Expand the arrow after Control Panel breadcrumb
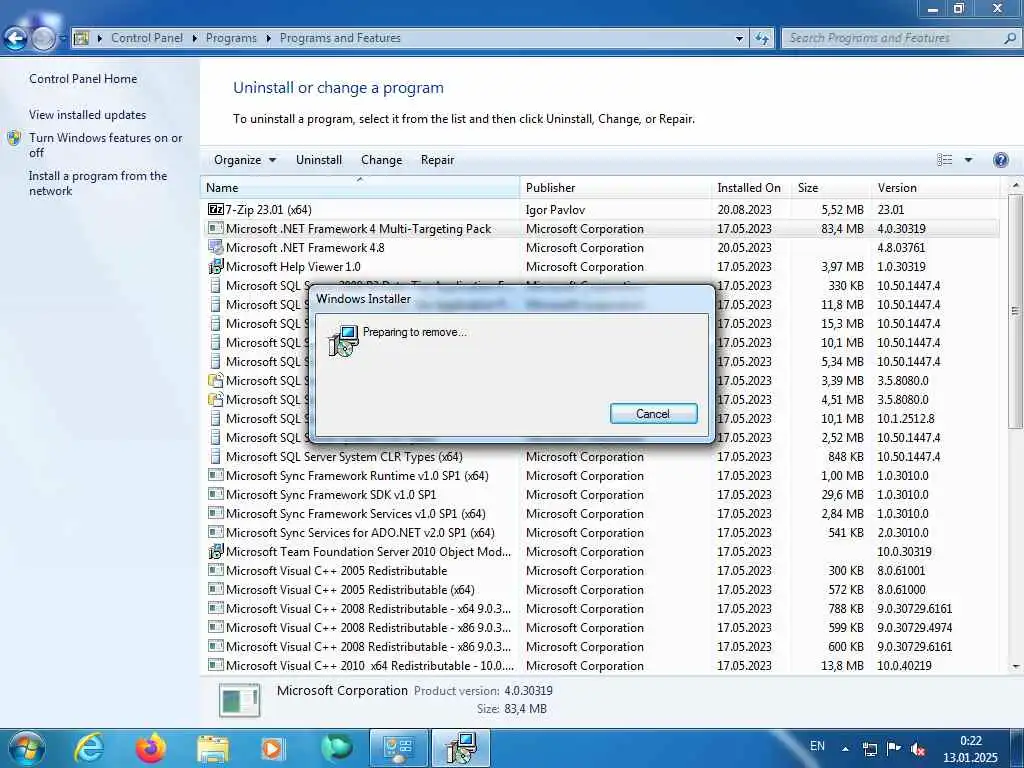This screenshot has width=1024, height=768. pos(195,39)
